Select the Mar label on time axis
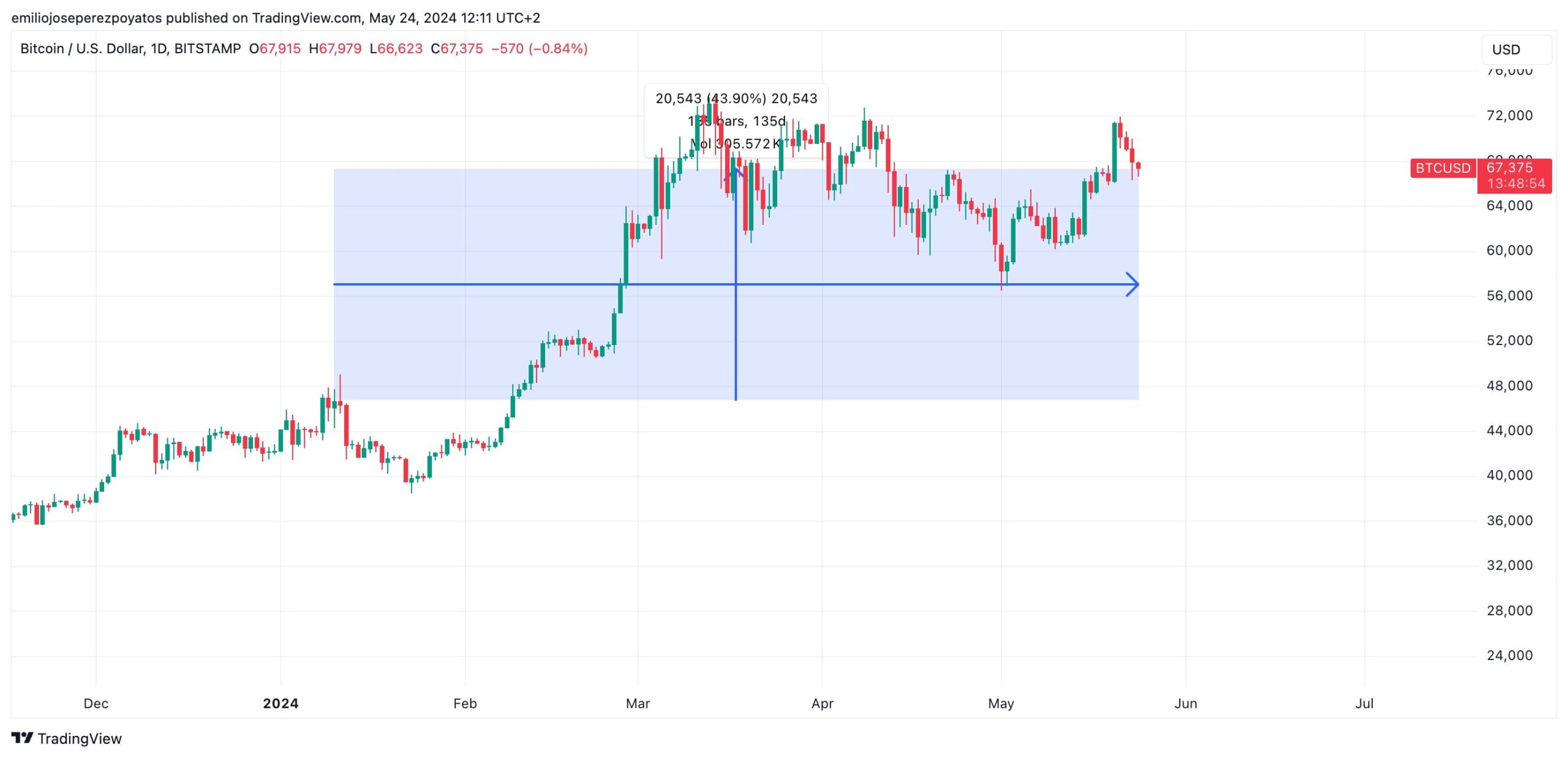 (638, 703)
